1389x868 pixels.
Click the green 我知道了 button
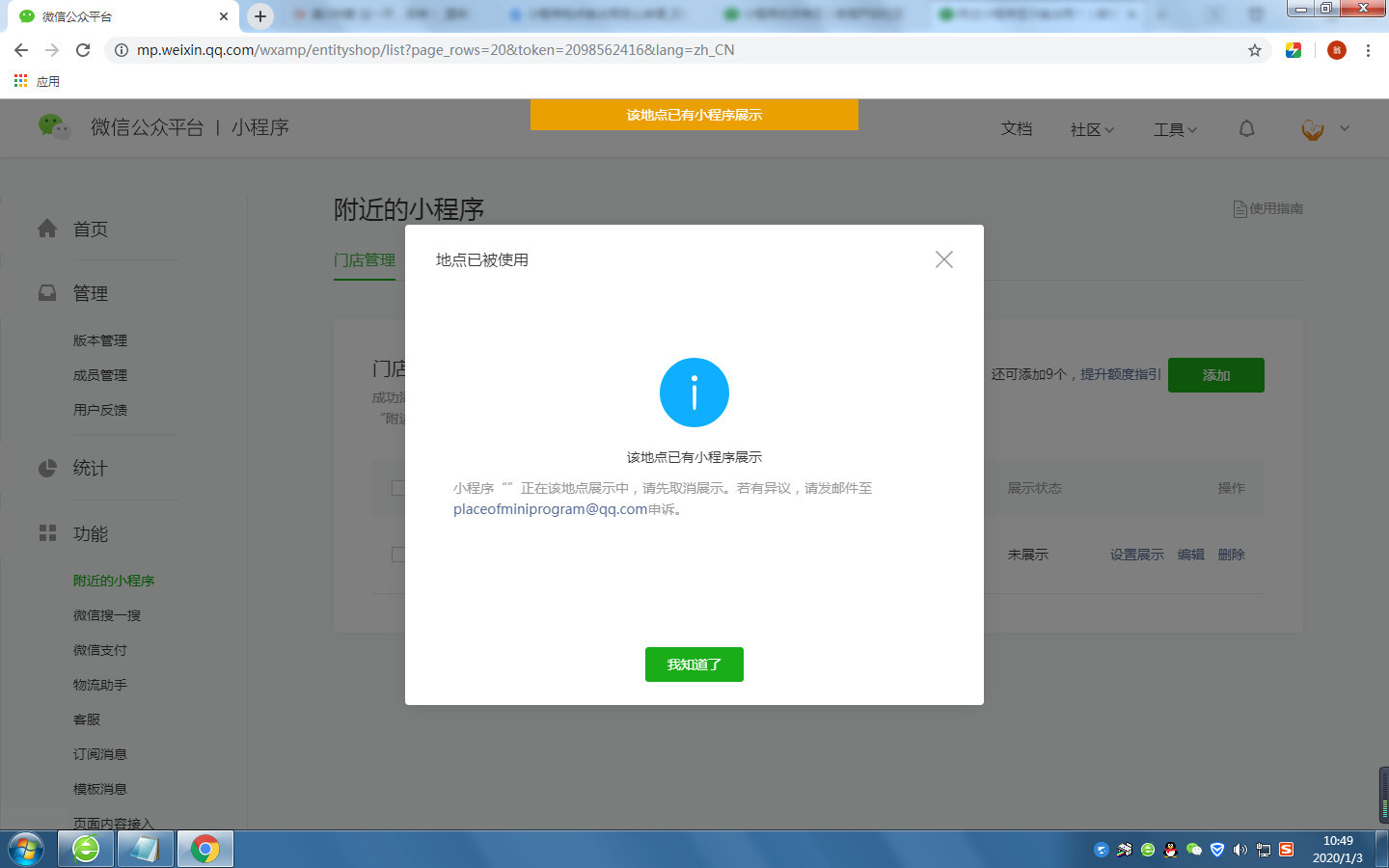click(x=694, y=665)
